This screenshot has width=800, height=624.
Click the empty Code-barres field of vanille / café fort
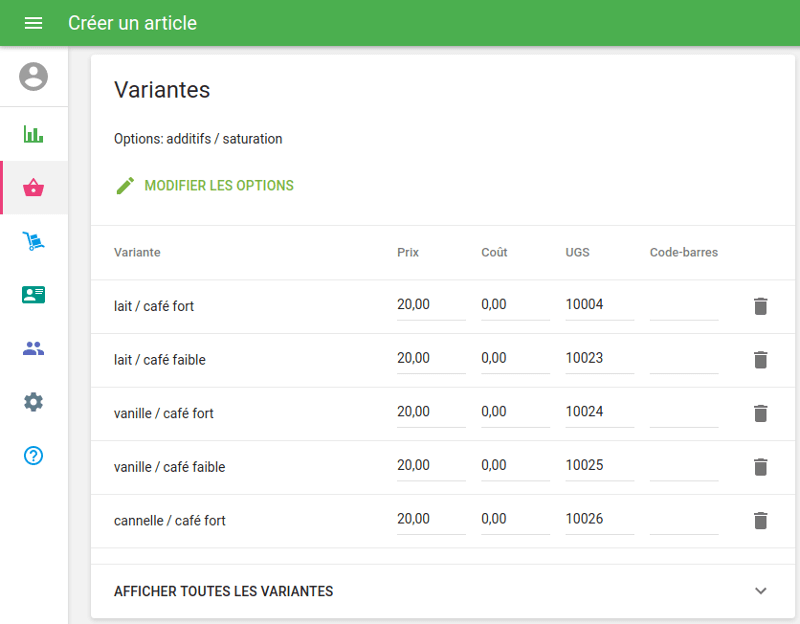pos(683,414)
